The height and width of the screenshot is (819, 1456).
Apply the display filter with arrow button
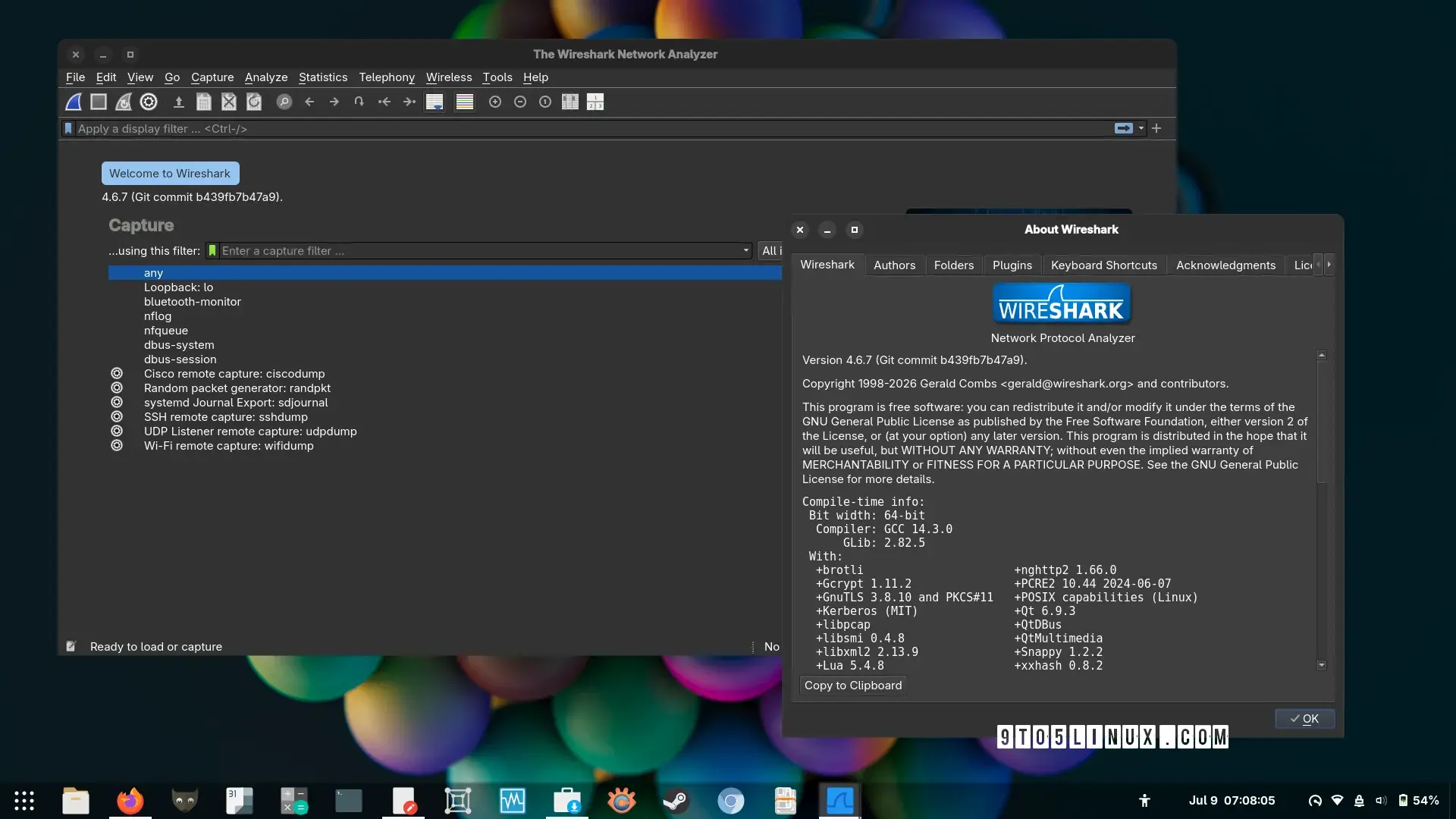point(1123,128)
